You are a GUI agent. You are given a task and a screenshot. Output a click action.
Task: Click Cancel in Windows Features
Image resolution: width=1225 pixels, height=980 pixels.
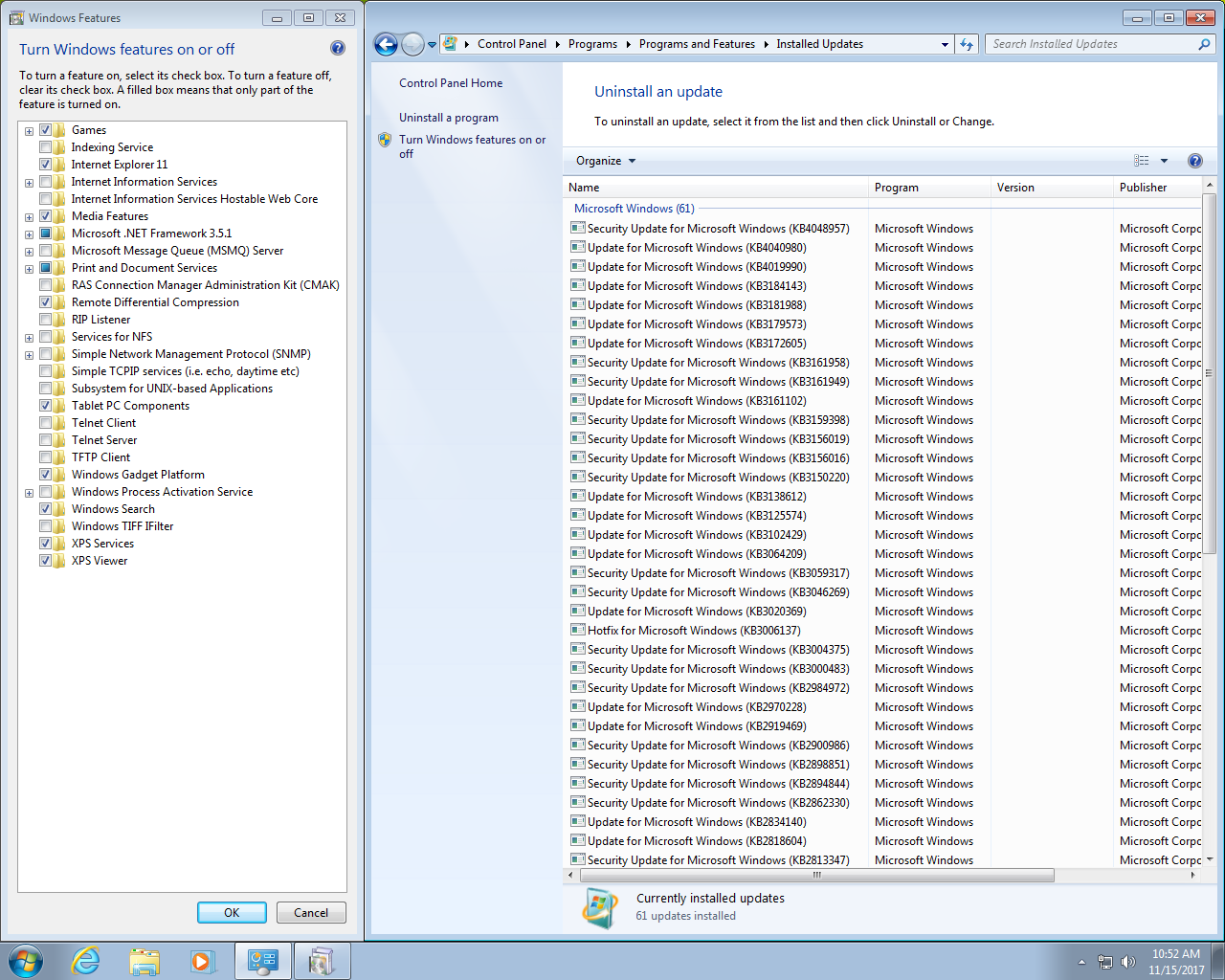pyautogui.click(x=311, y=913)
